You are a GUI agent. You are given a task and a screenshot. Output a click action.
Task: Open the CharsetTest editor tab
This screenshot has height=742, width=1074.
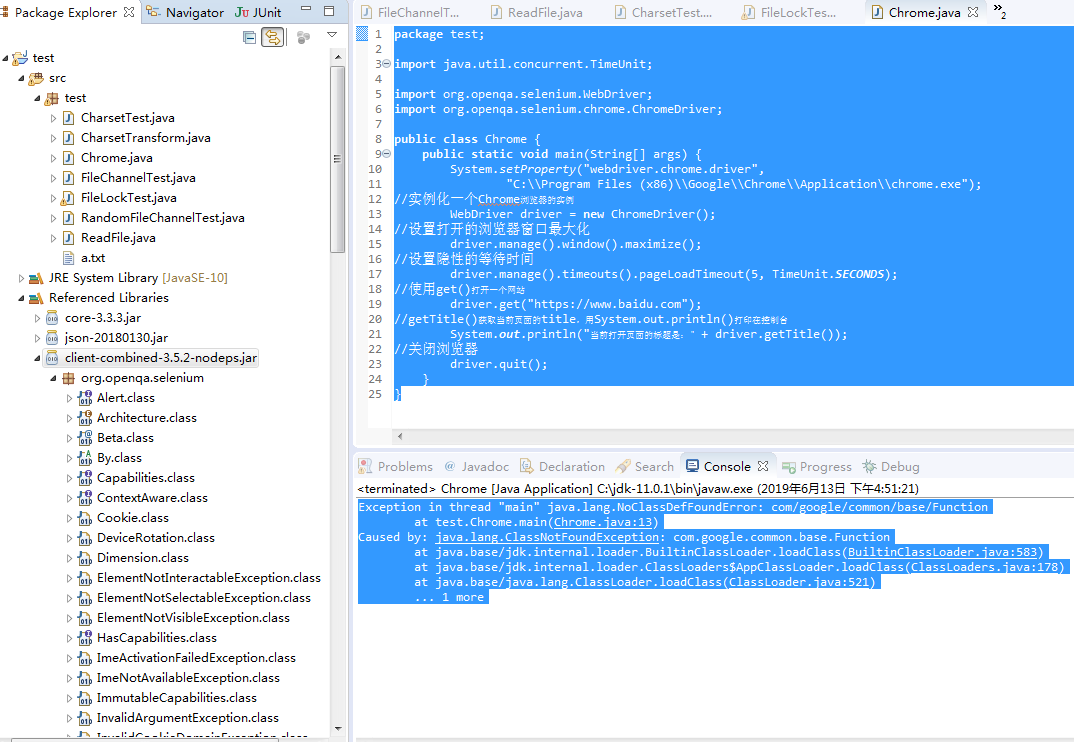point(664,12)
